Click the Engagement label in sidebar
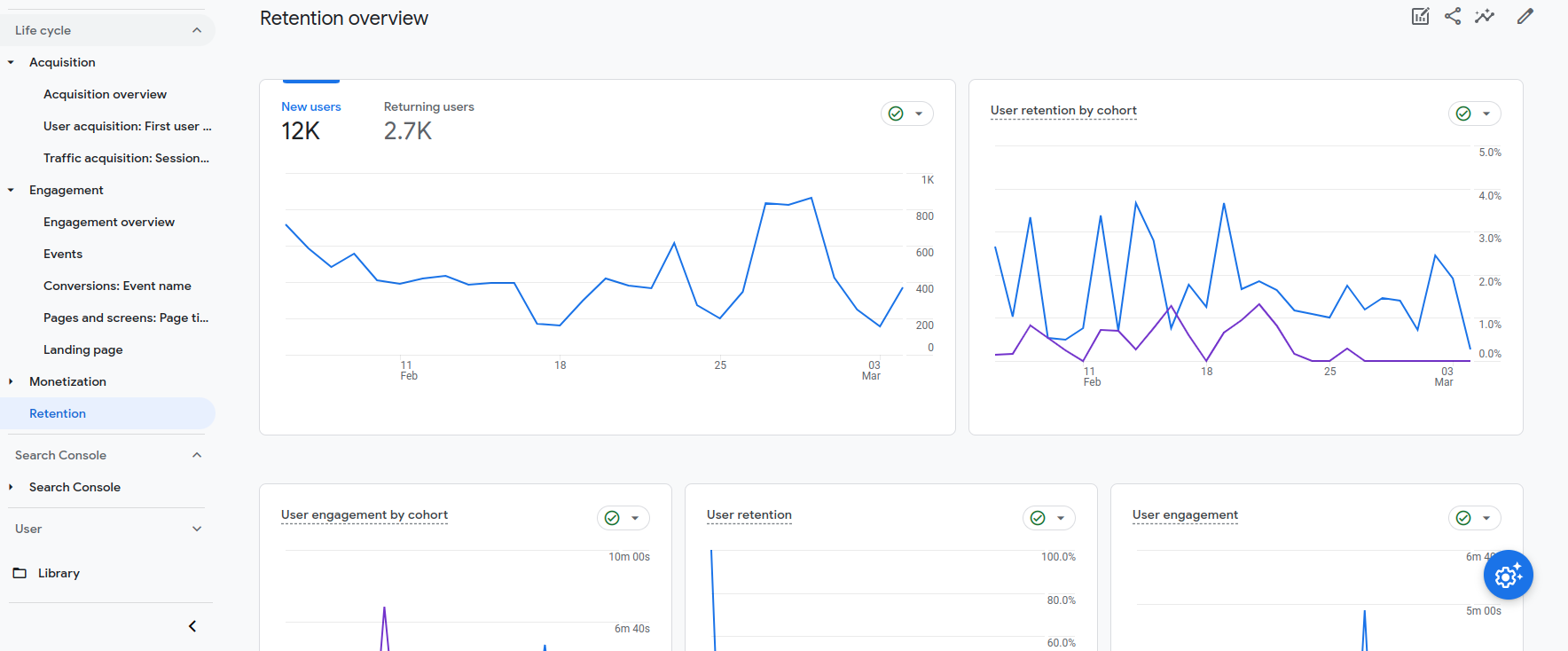The height and width of the screenshot is (651, 1568). (x=67, y=190)
